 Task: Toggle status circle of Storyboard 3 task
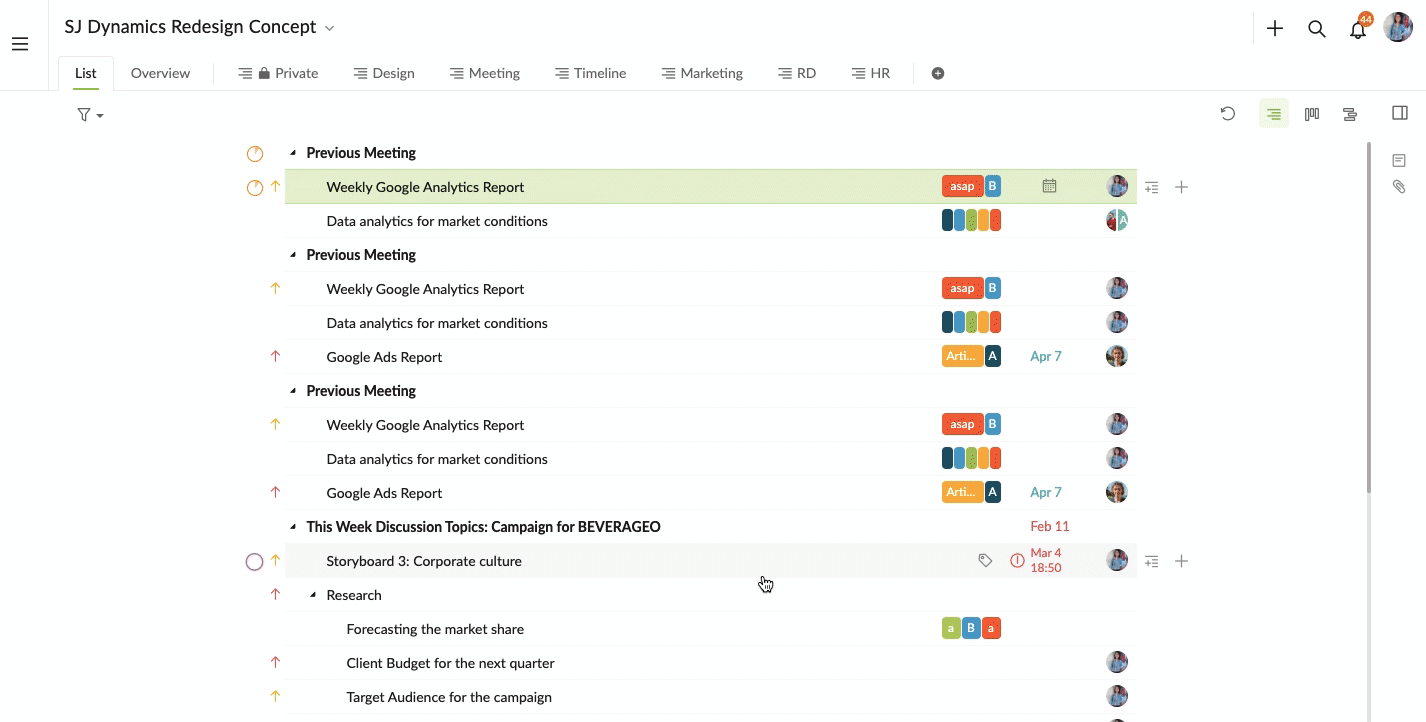point(255,562)
